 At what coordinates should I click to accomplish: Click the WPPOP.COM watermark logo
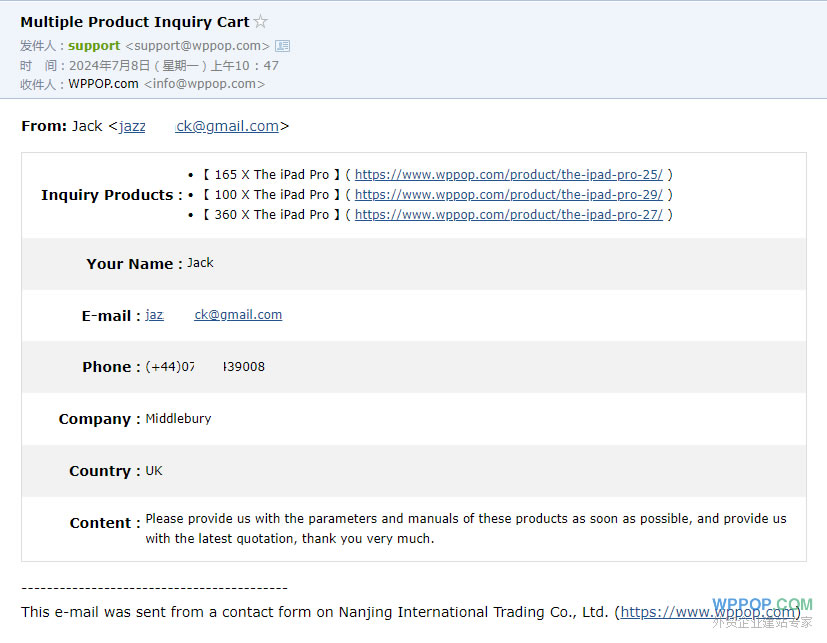pyautogui.click(x=762, y=605)
